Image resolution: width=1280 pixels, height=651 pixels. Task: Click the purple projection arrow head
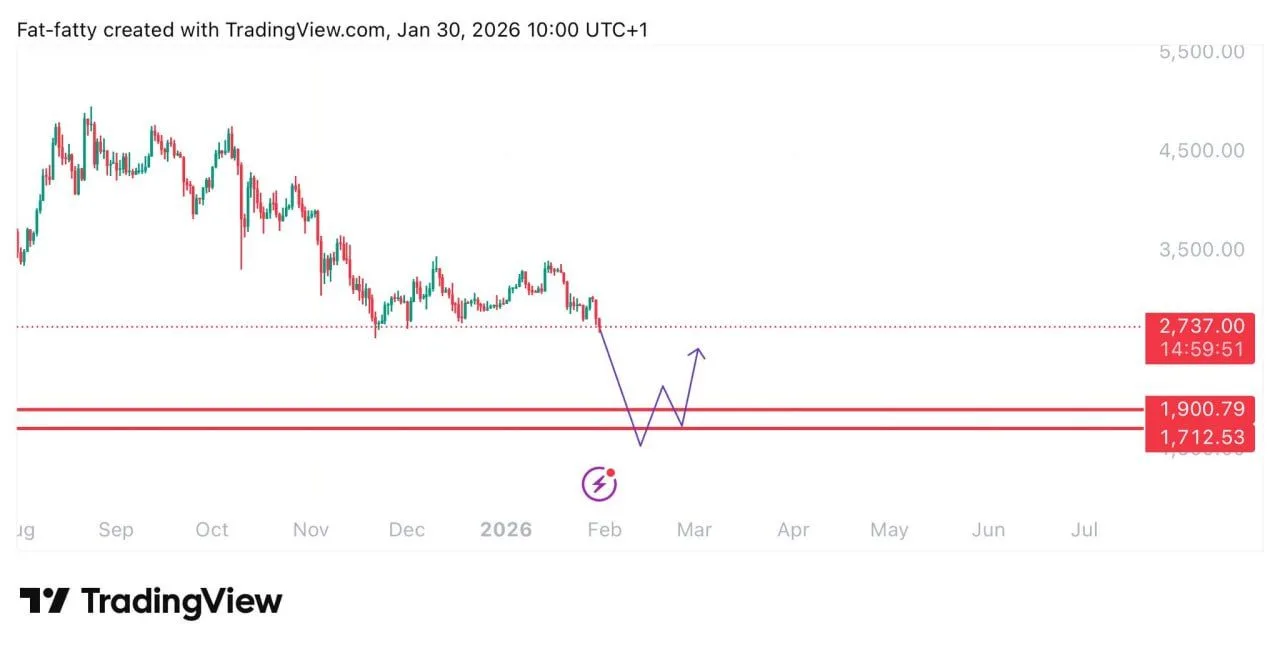(x=699, y=352)
